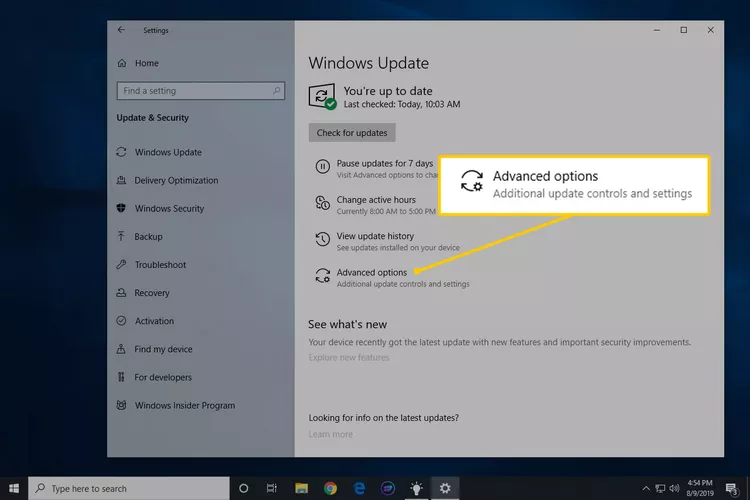
Task: Go back using the Settings back arrow
Action: [x=121, y=30]
